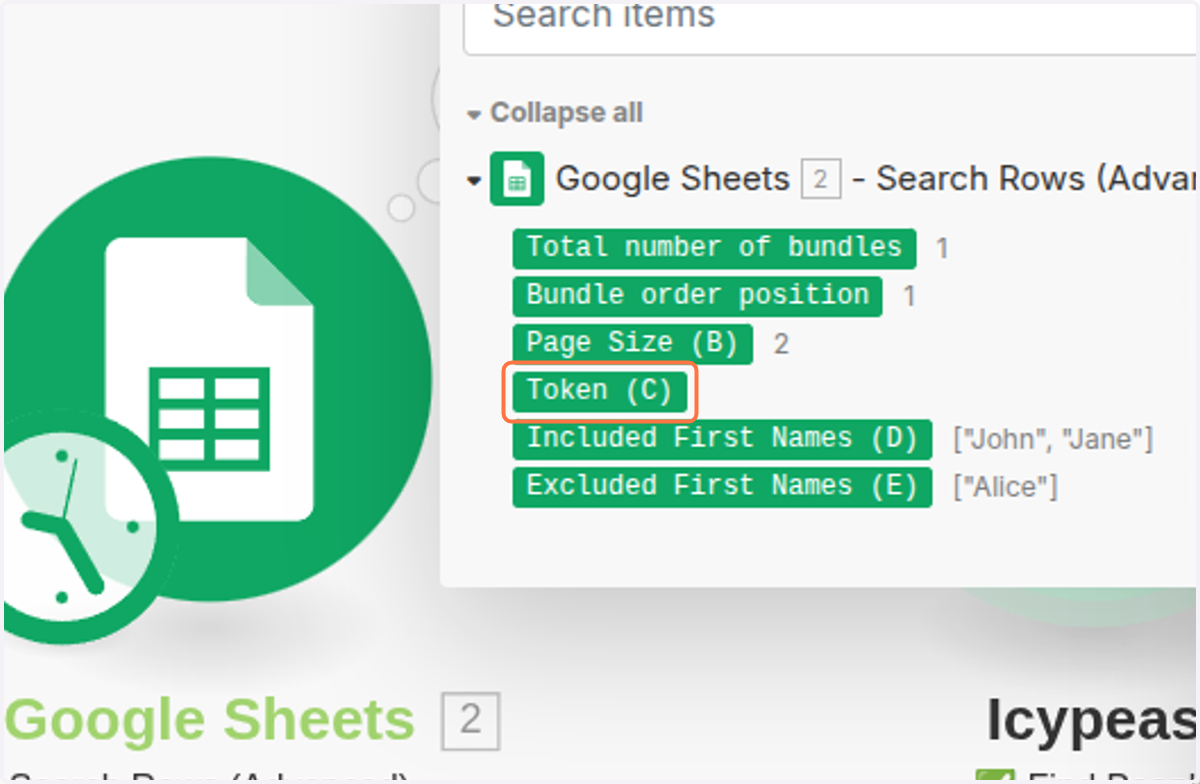The height and width of the screenshot is (784, 1200).
Task: Select the Bundle order position pill
Action: pyautogui.click(x=697, y=295)
